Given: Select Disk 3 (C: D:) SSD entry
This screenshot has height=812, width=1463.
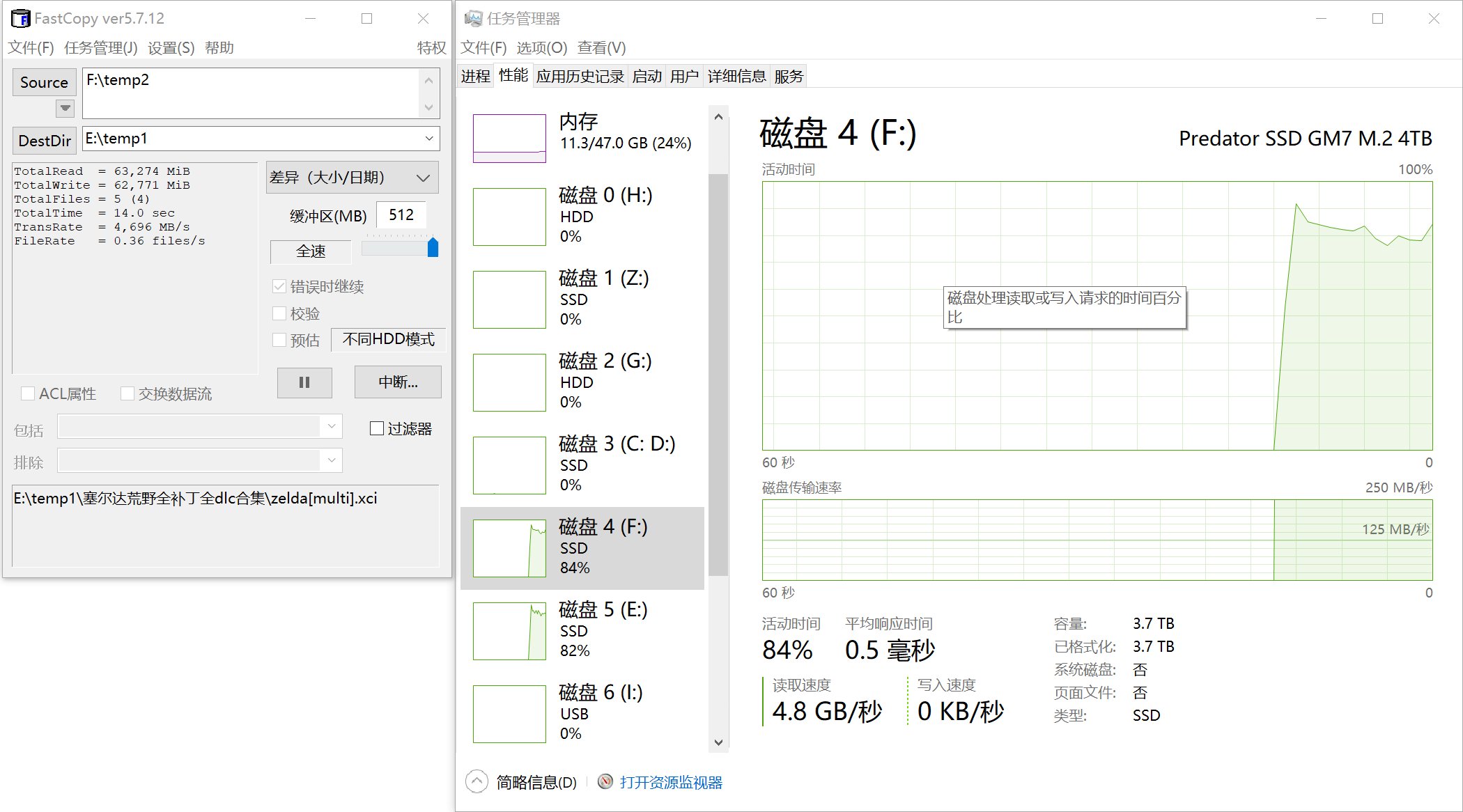Looking at the screenshot, I should click(x=582, y=464).
